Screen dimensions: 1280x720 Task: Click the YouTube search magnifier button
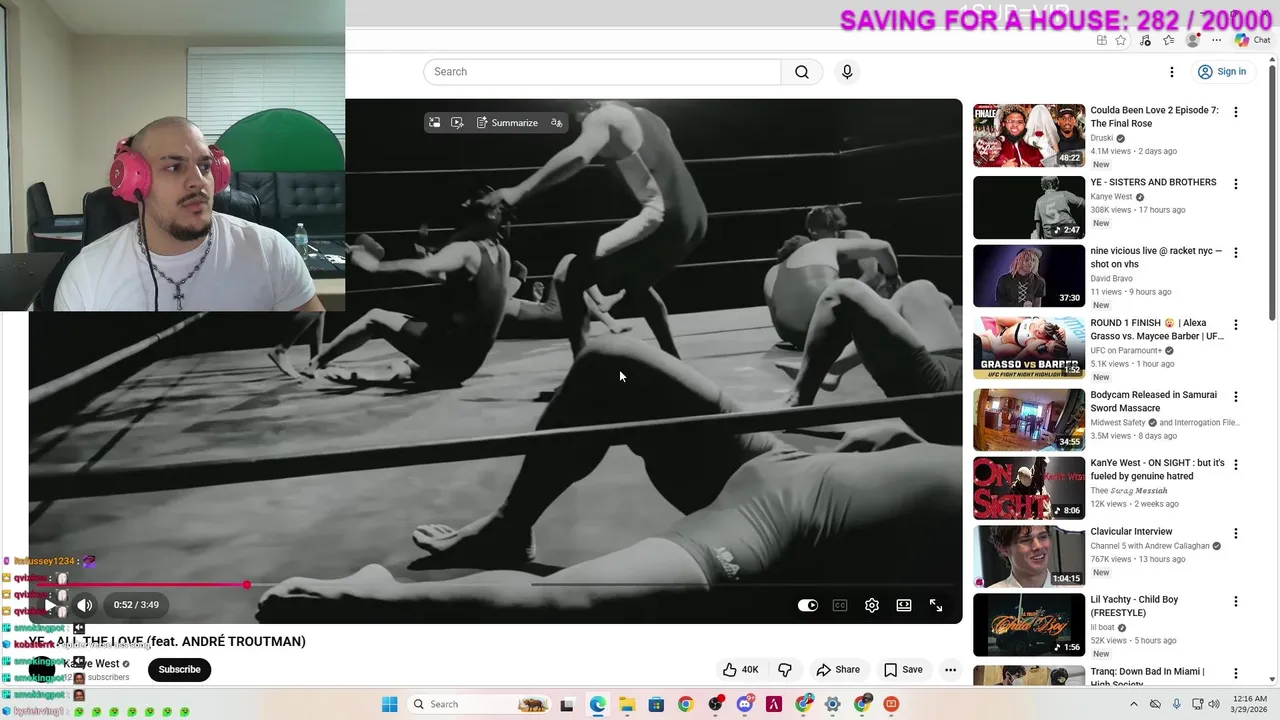(x=802, y=72)
